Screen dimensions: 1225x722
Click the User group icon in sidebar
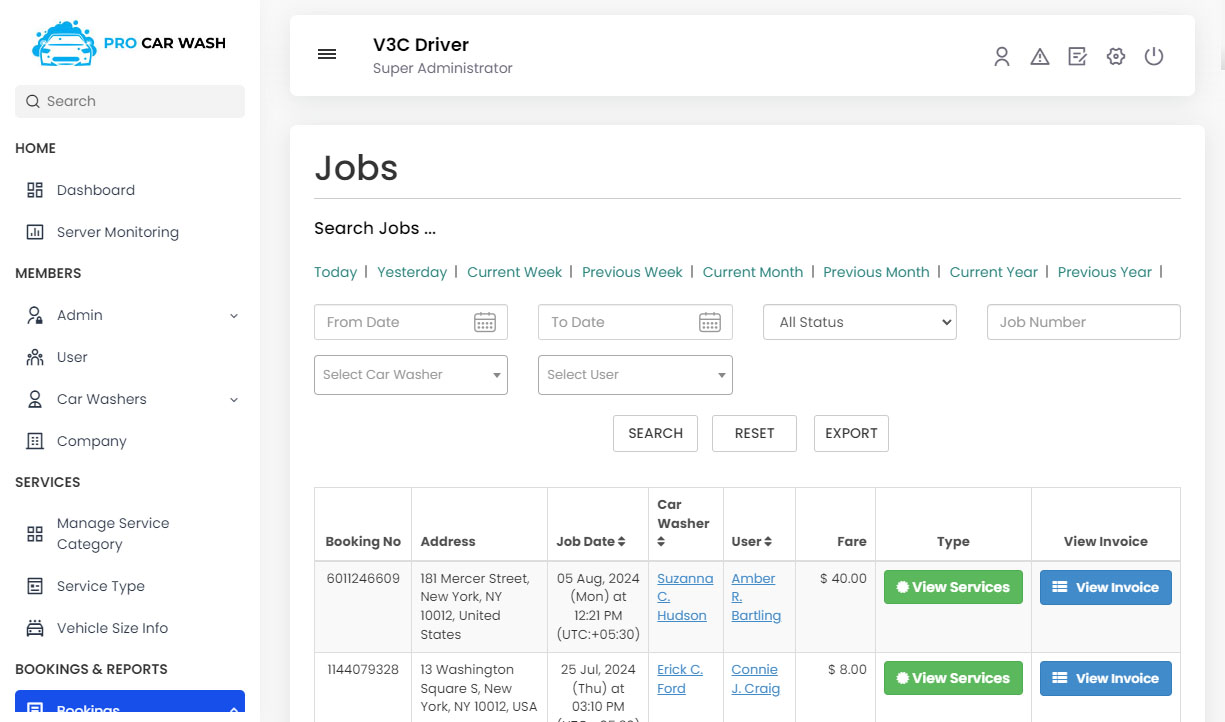pyautogui.click(x=35, y=357)
